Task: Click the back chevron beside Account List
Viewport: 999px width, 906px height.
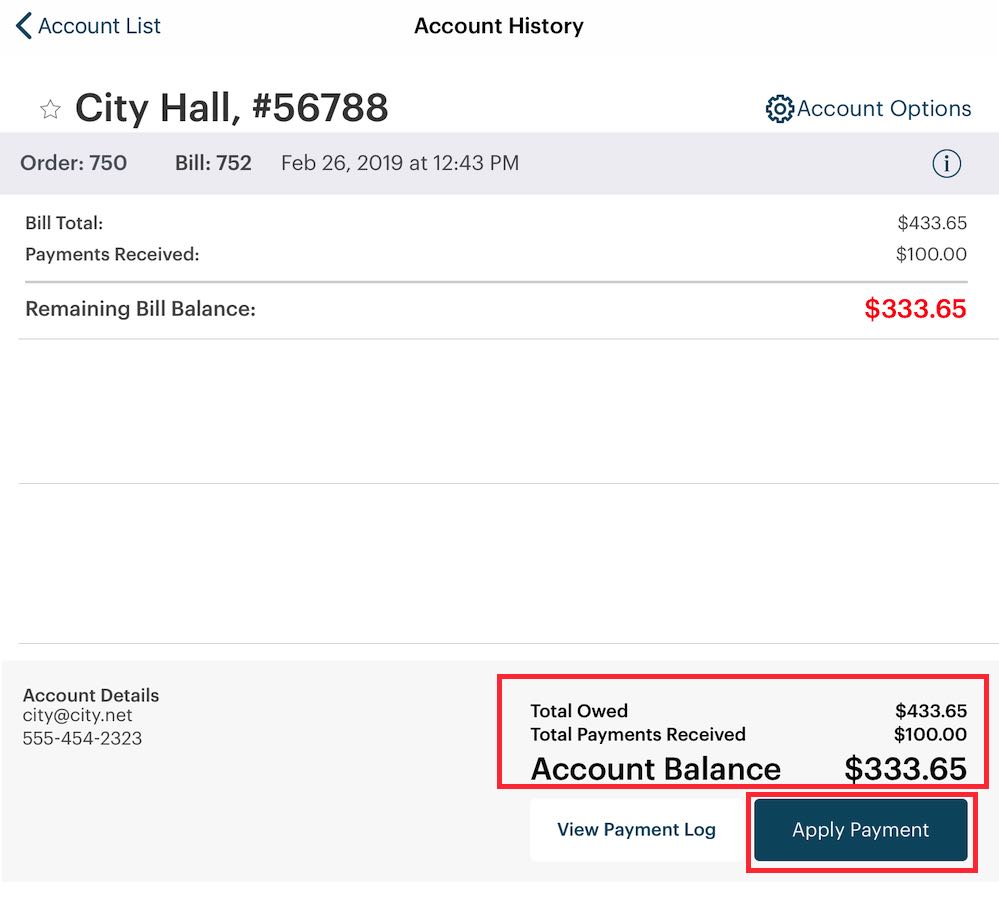Action: 22,25
